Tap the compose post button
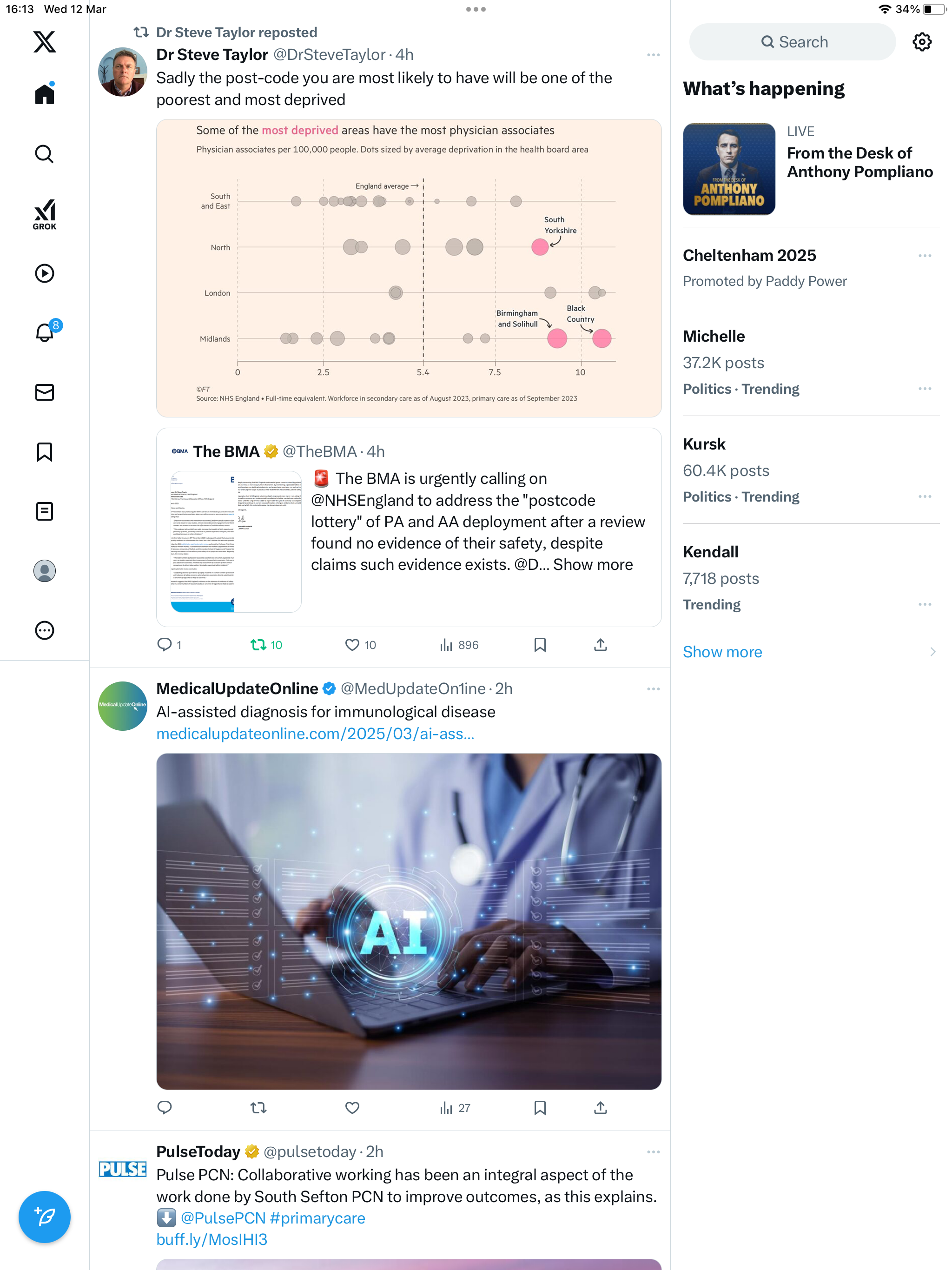This screenshot has width=952, height=1270. (44, 1216)
